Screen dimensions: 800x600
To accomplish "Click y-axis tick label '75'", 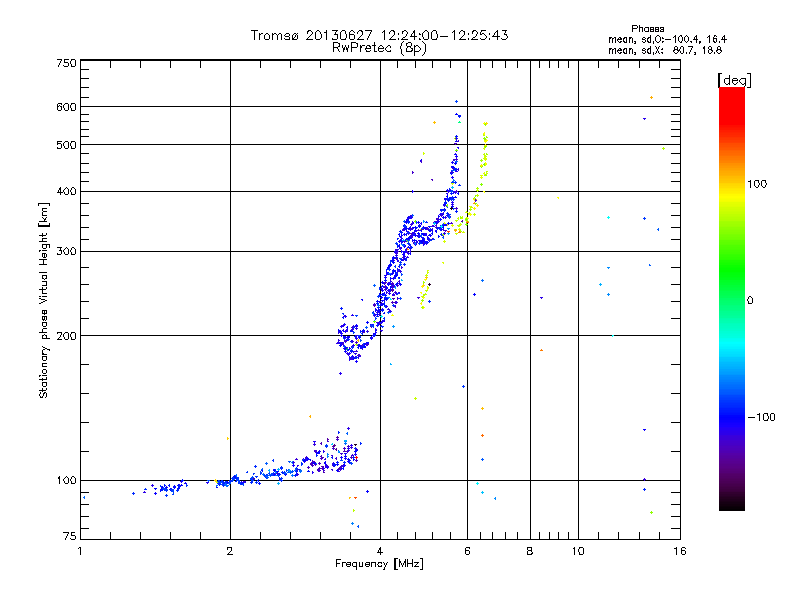I will point(70,536).
